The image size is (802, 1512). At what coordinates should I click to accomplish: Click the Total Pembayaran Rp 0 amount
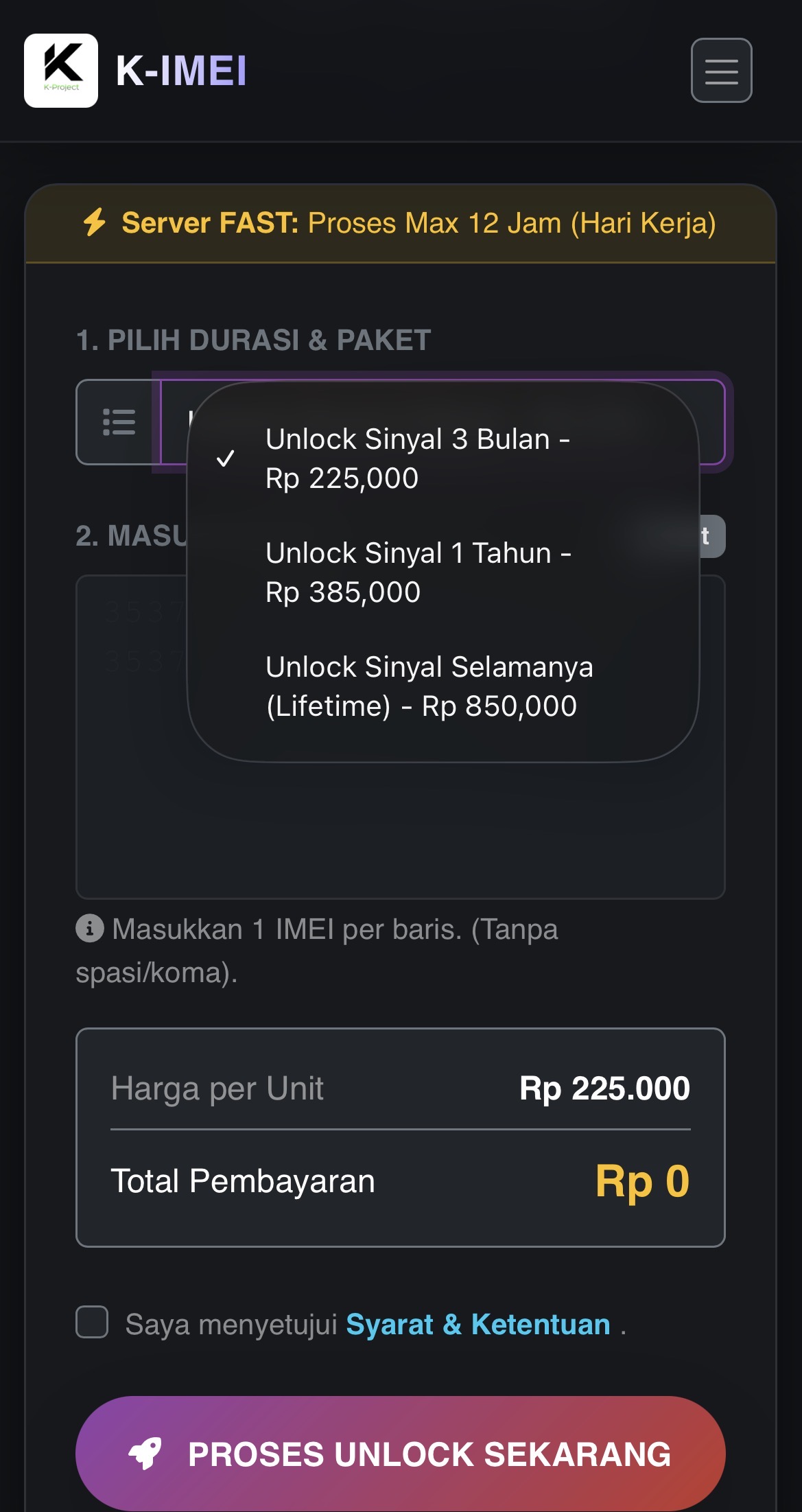coord(641,1181)
